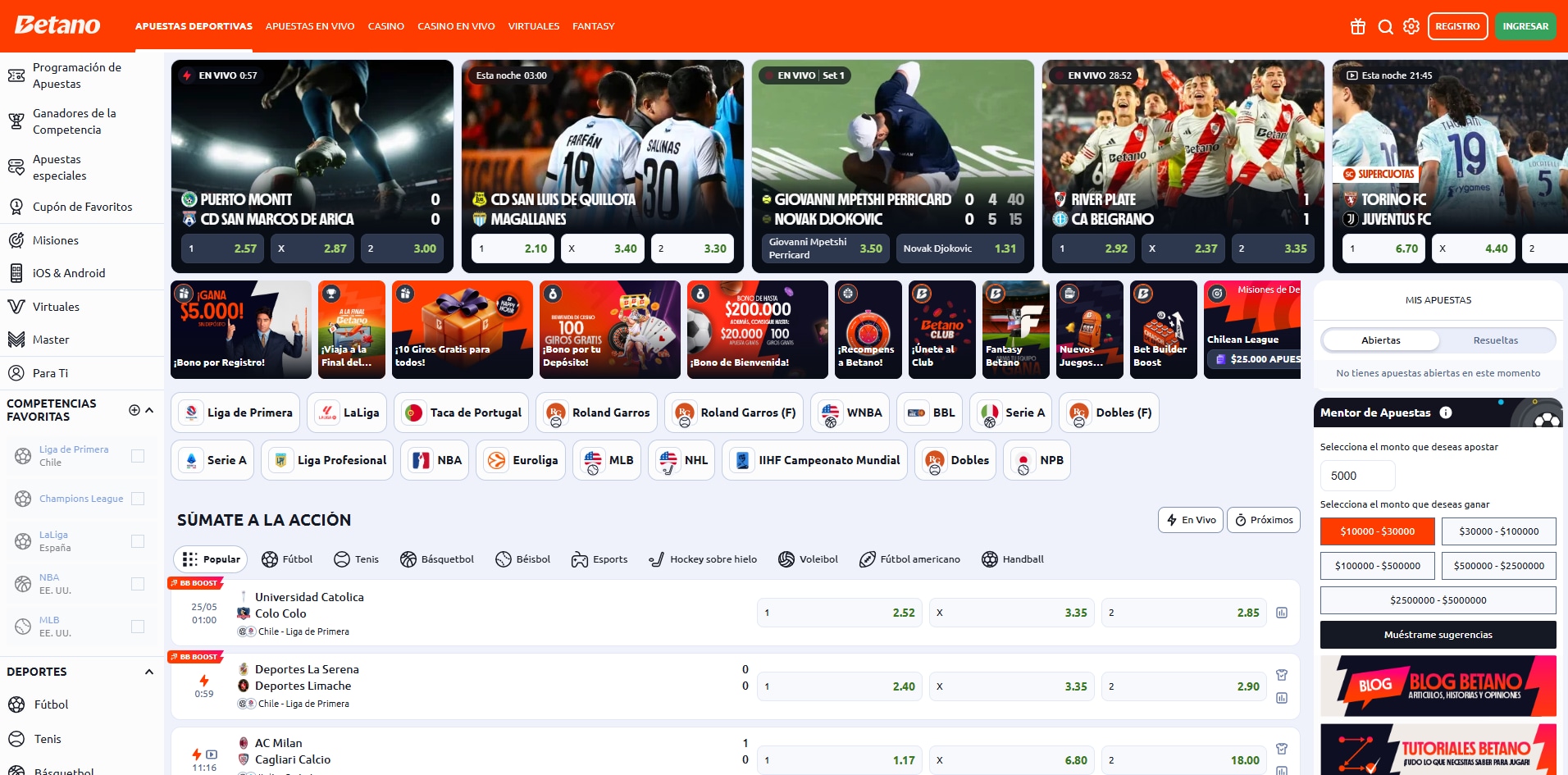Viewport: 1568px width, 775px height.
Task: Open shirt icon for AC Milan match
Action: coord(1282,749)
